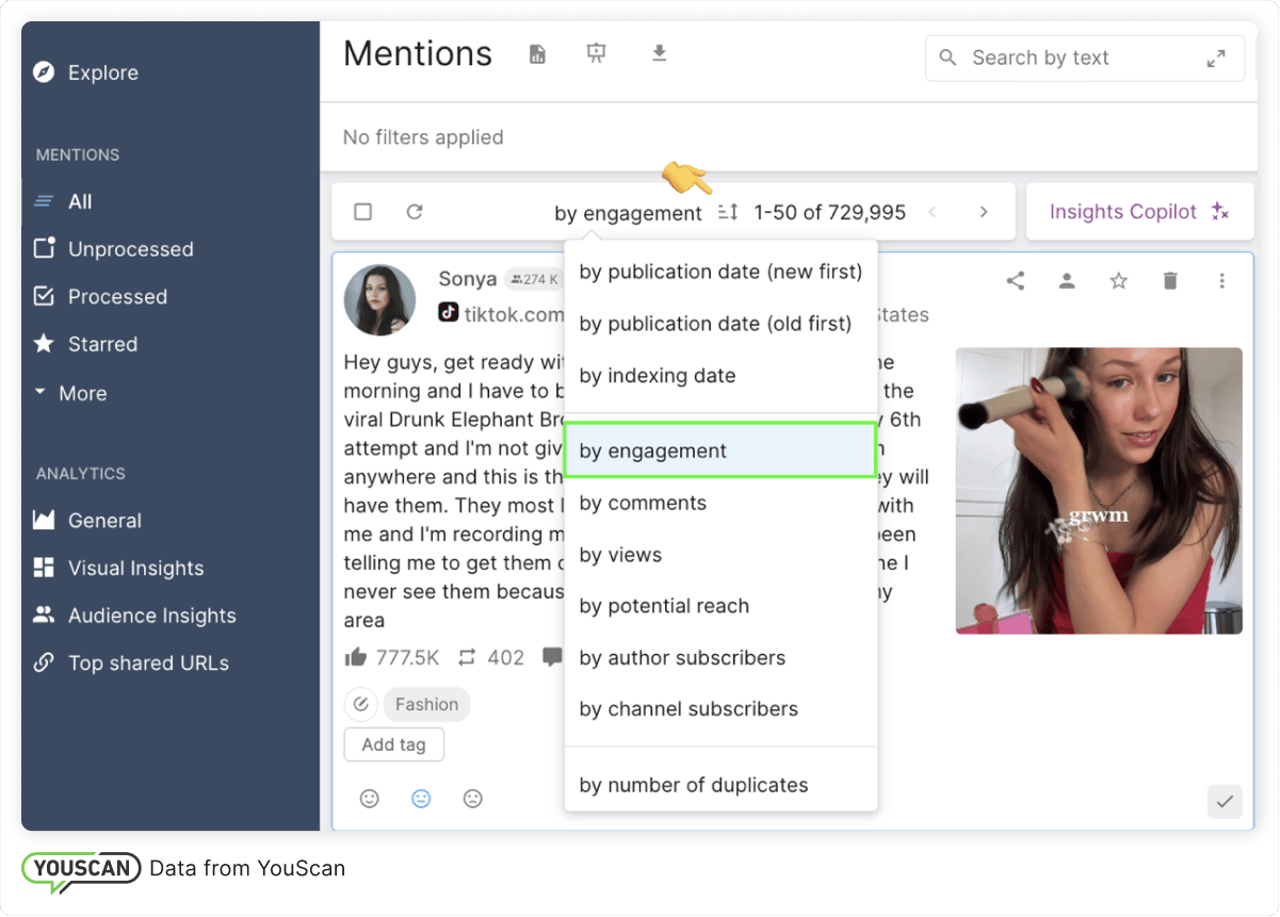Open the three-dot menu on Sonya's mention

click(x=1222, y=281)
